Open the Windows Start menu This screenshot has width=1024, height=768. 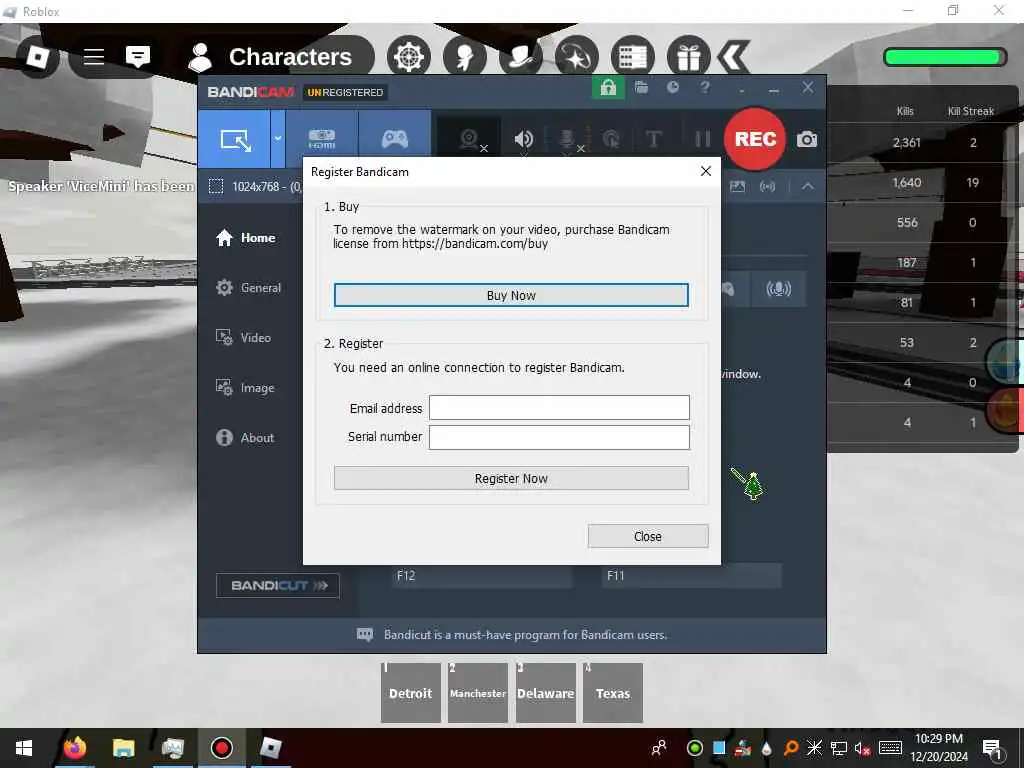click(x=24, y=748)
